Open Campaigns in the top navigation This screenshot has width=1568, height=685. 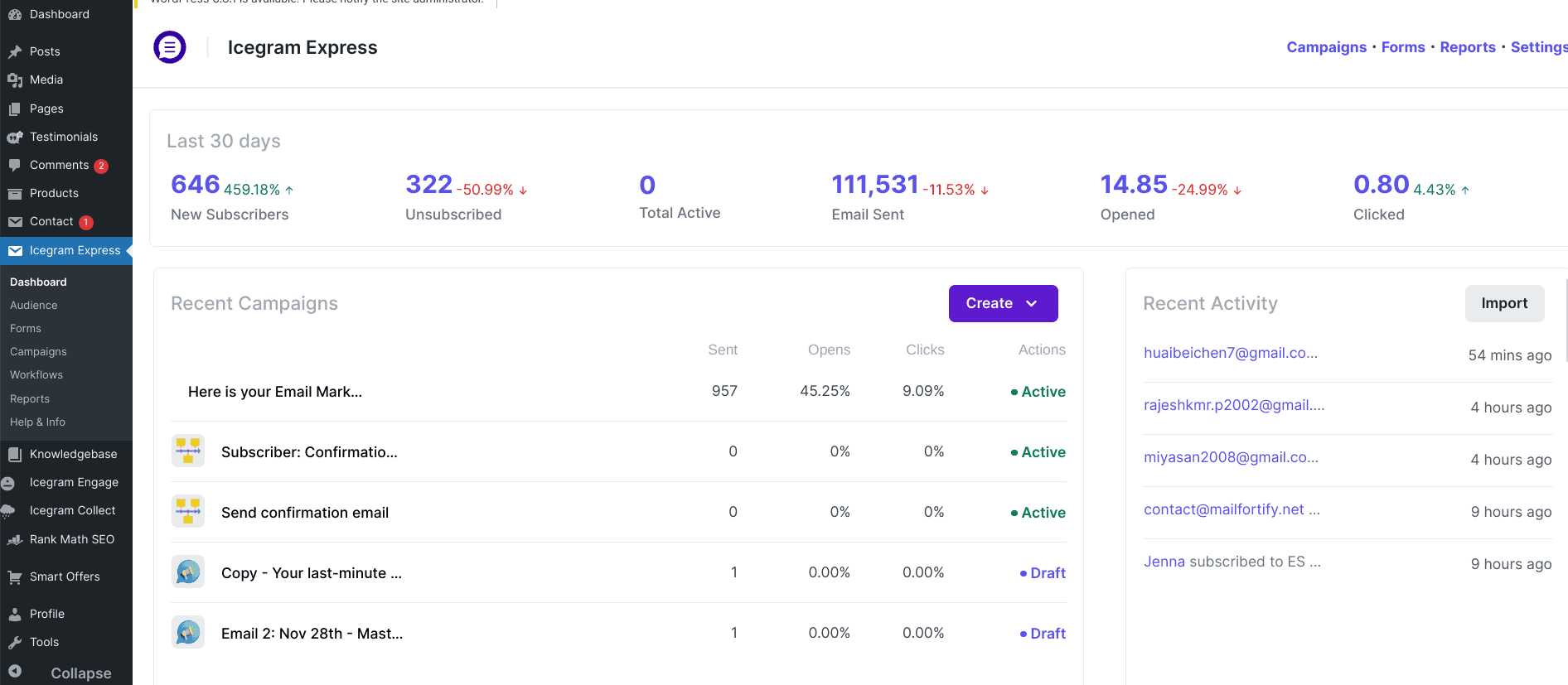tap(1326, 47)
